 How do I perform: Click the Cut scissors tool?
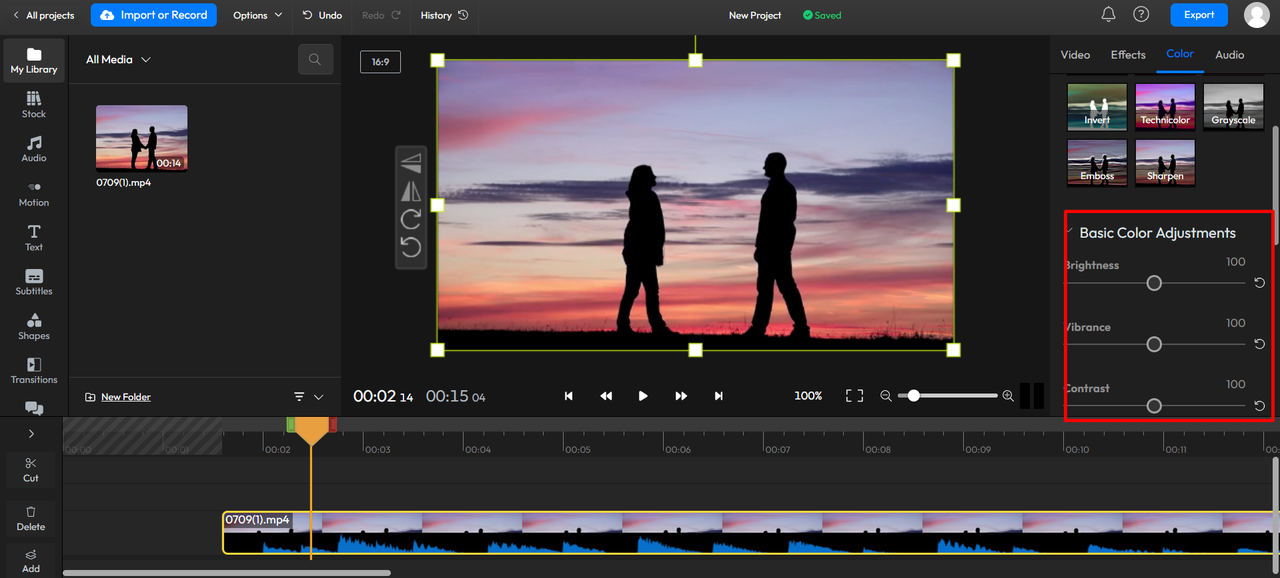click(31, 469)
